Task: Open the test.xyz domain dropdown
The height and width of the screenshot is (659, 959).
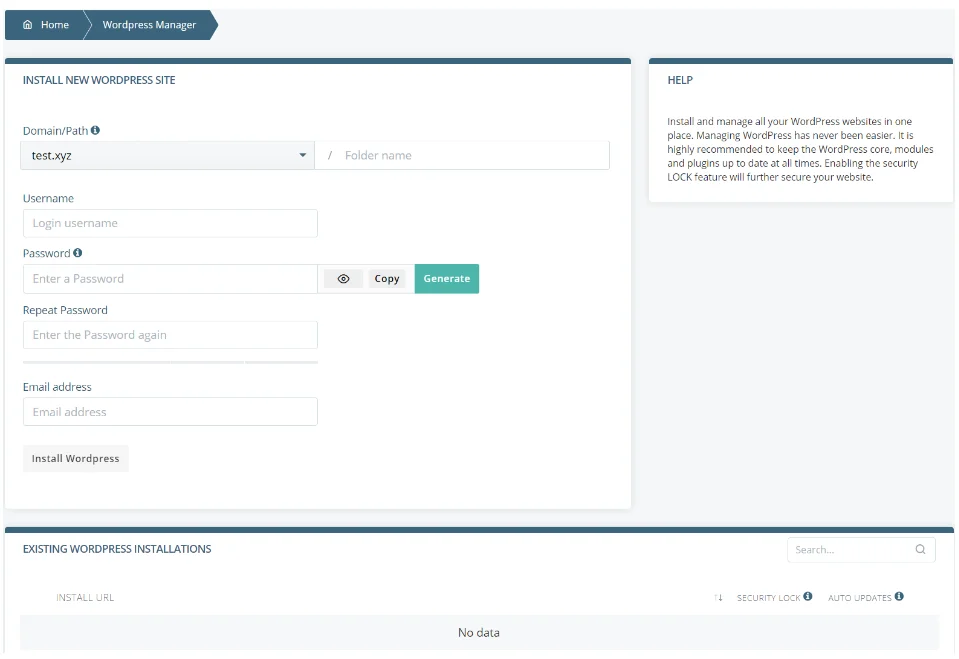Action: [302, 155]
